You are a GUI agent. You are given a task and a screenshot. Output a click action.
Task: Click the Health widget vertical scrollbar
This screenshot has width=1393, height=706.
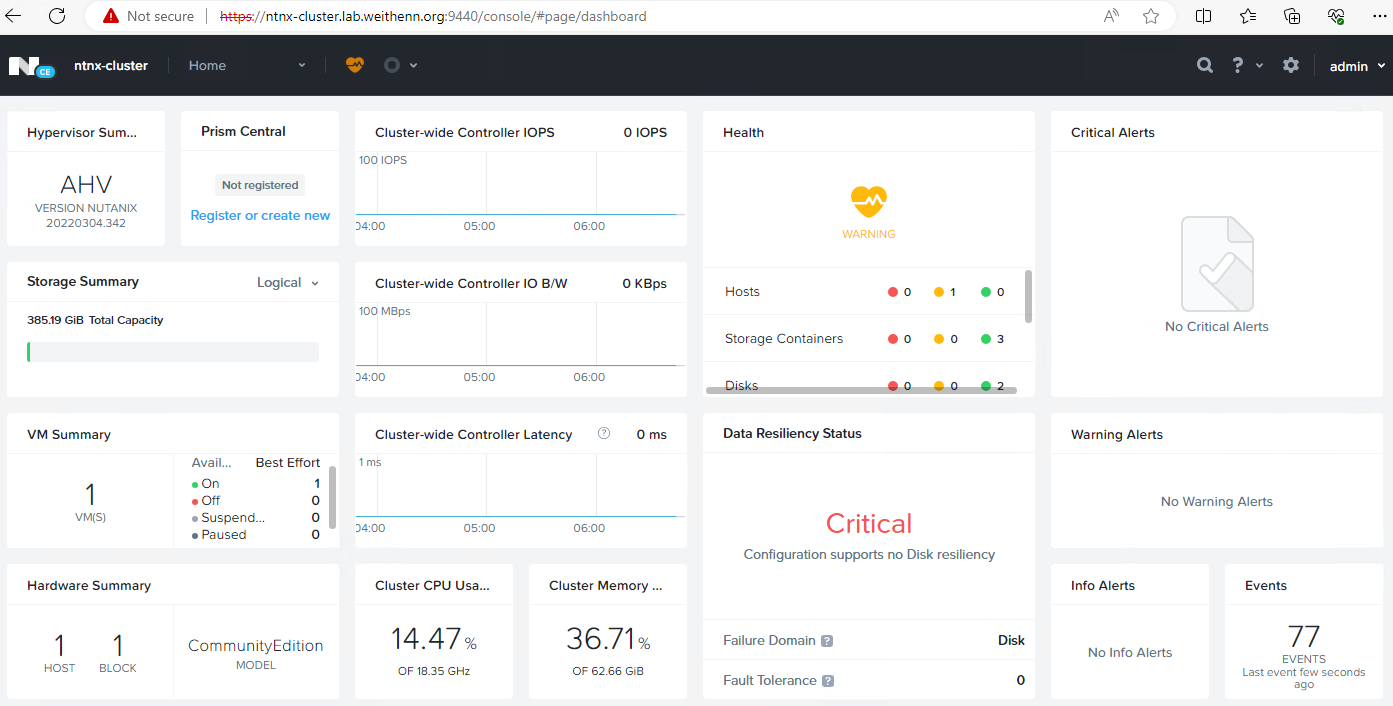pos(1028,296)
